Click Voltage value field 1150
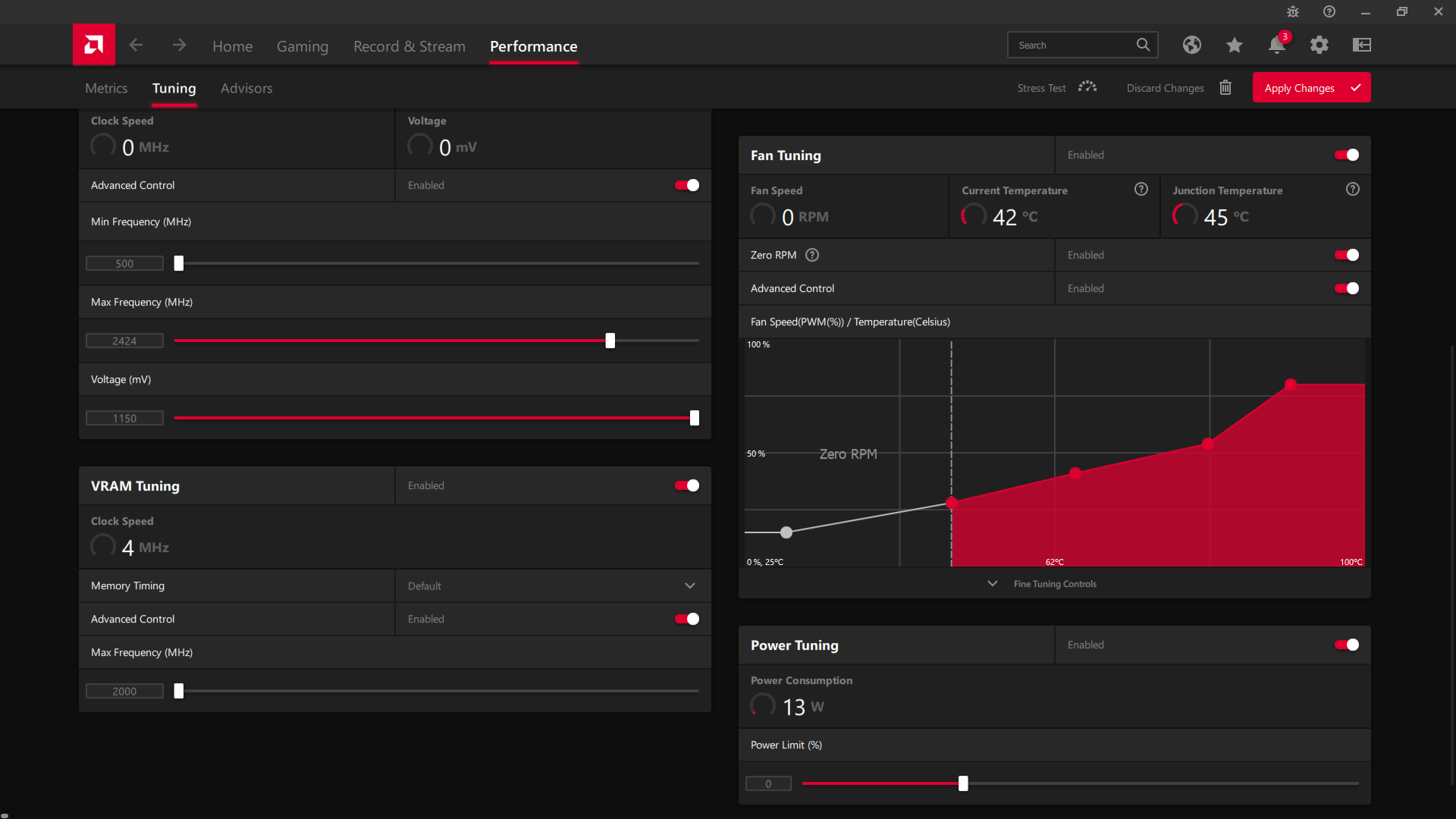1456x819 pixels. 124,418
